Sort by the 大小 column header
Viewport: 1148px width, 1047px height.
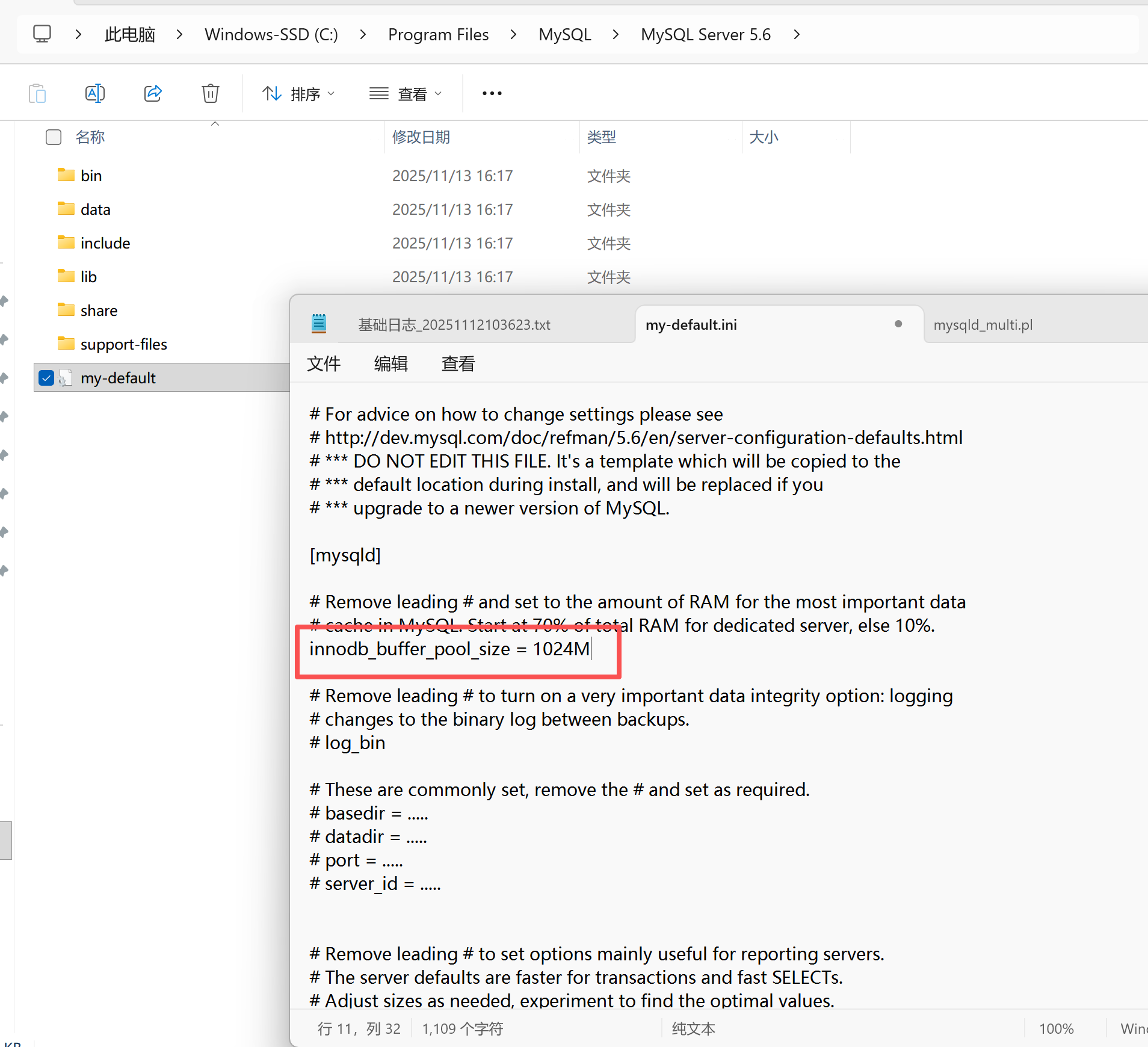coord(764,137)
